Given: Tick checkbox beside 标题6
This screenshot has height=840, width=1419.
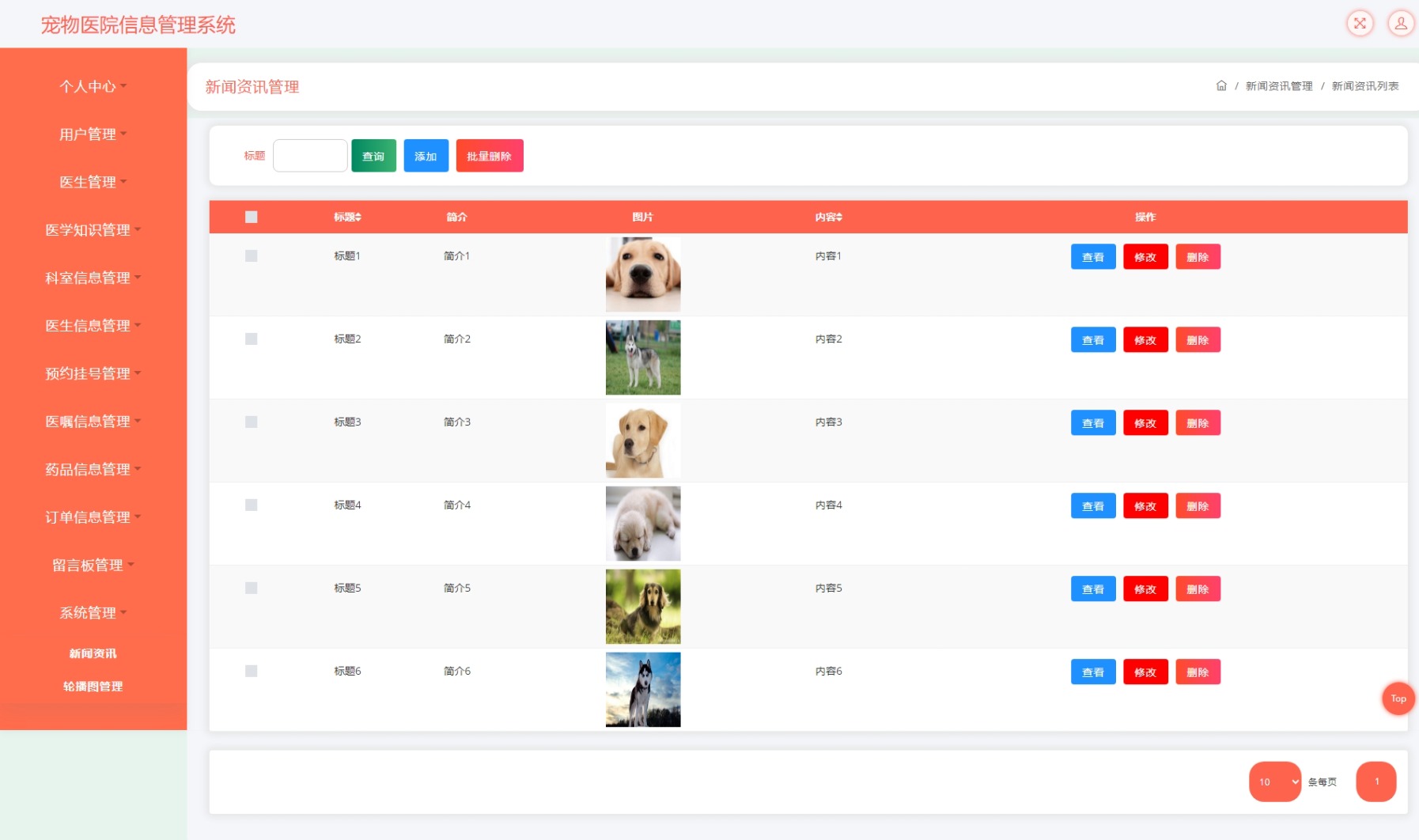Looking at the screenshot, I should [252, 671].
